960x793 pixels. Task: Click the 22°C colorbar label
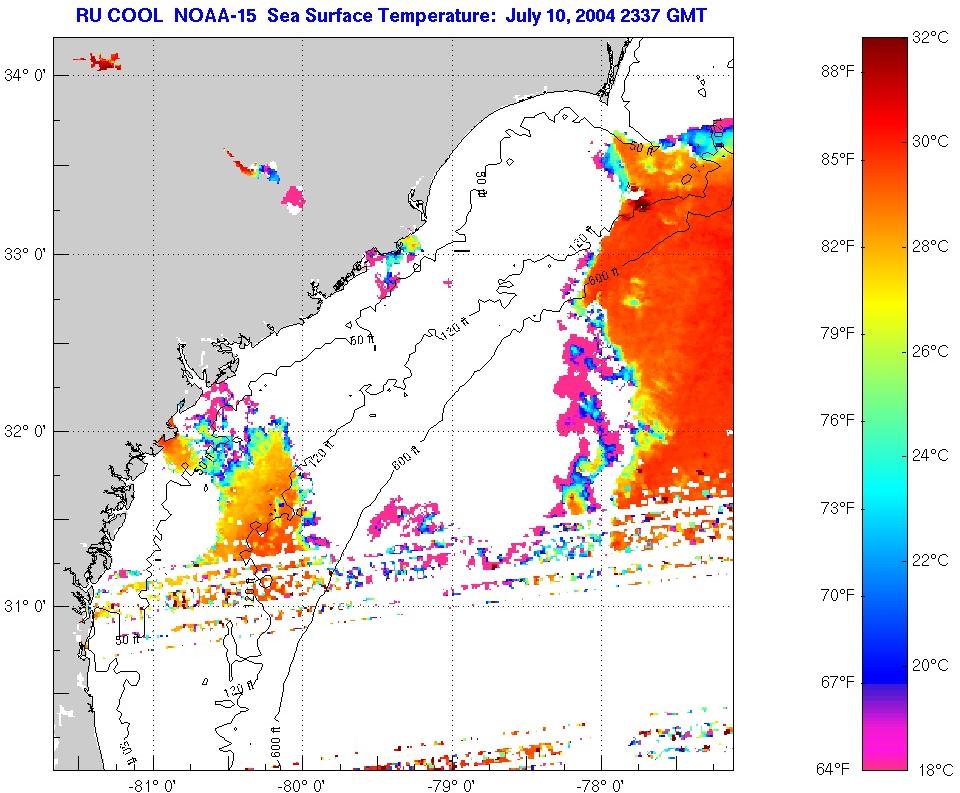930,560
